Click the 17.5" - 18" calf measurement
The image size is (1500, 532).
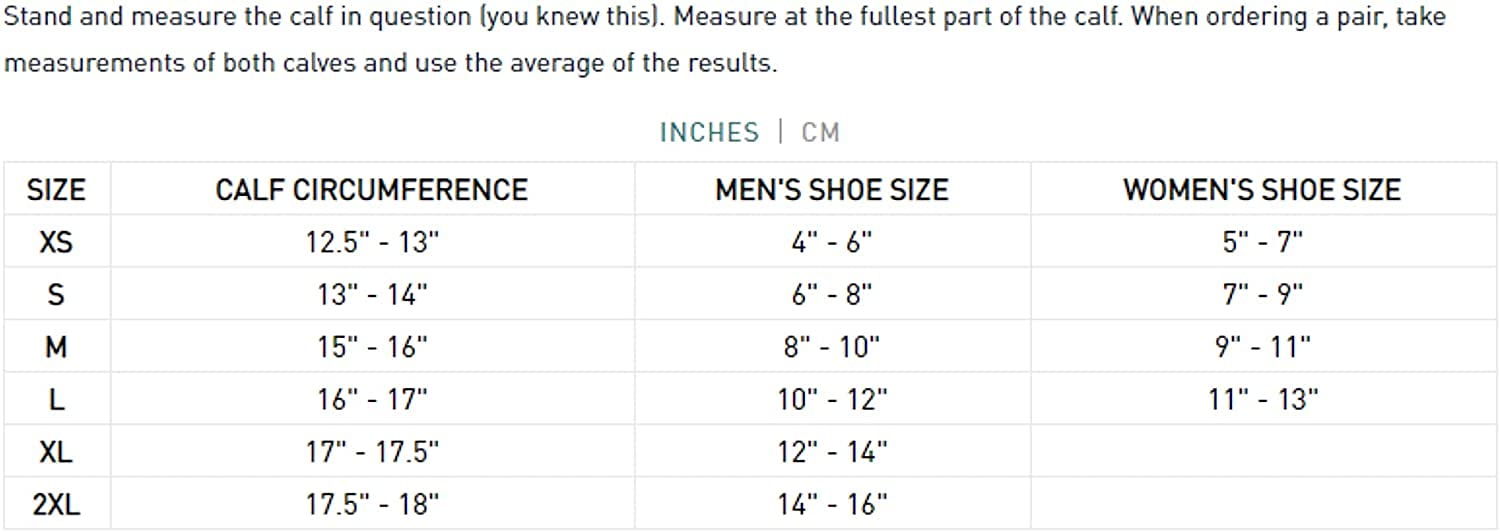point(372,505)
